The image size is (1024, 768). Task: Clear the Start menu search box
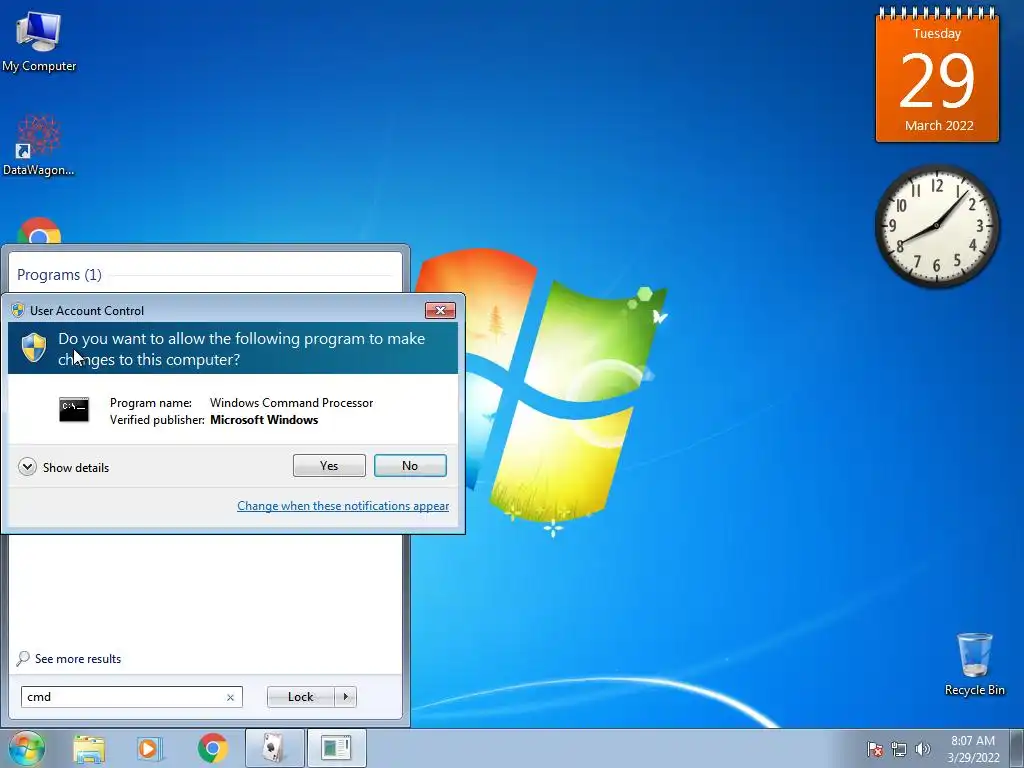[x=231, y=697]
